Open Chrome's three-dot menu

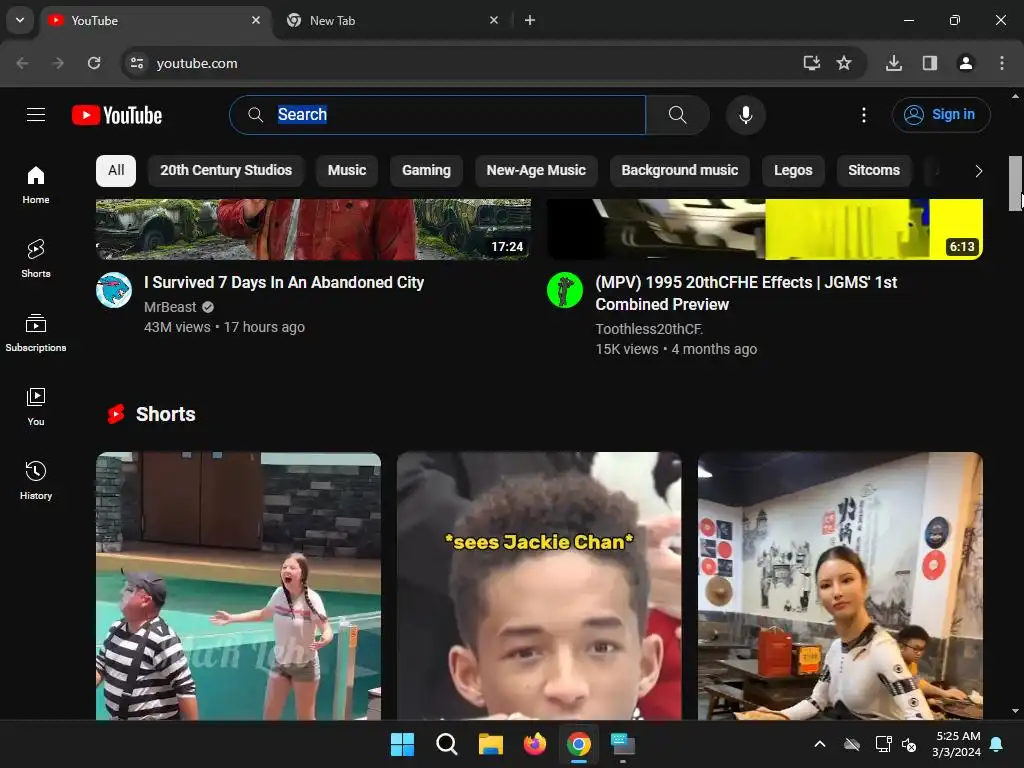point(1002,63)
